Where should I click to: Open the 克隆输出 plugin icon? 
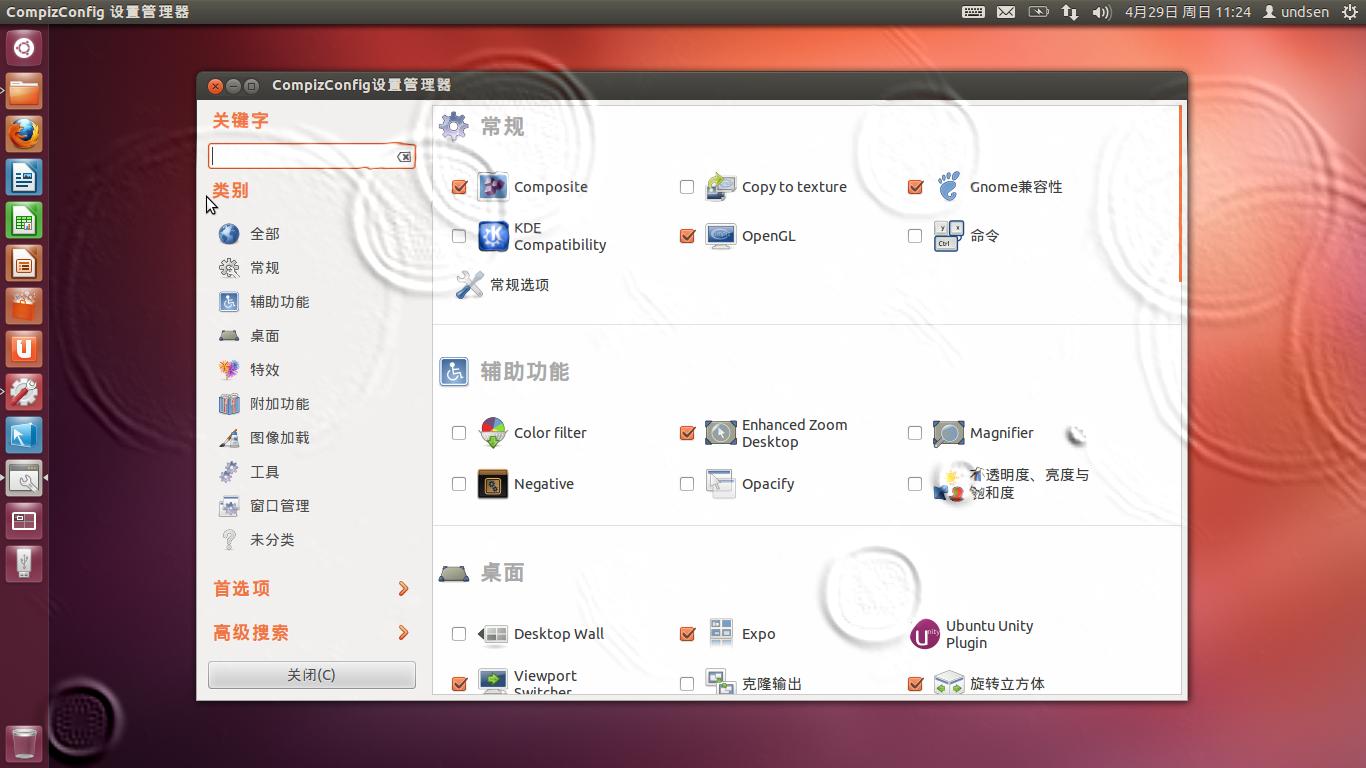[x=721, y=682]
